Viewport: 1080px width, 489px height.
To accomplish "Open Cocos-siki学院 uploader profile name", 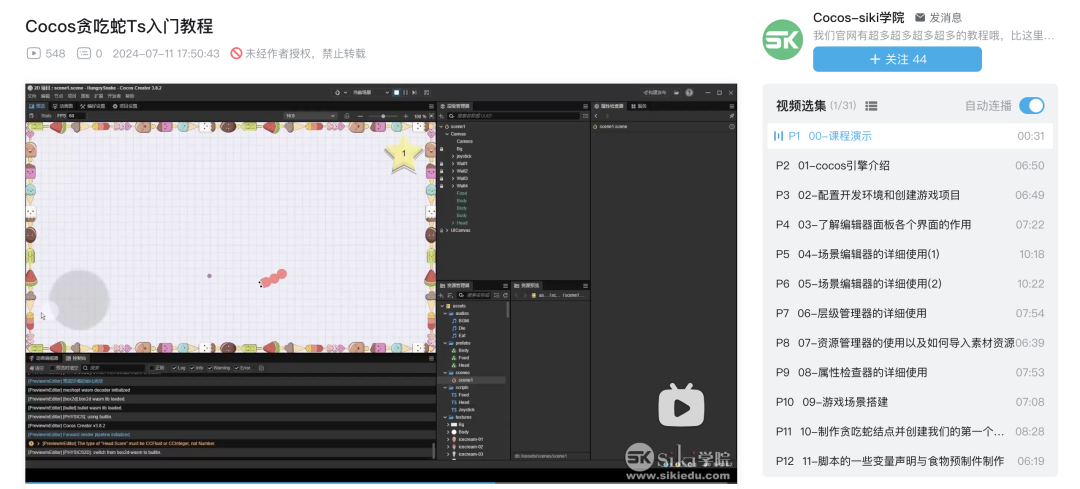I will pos(859,17).
